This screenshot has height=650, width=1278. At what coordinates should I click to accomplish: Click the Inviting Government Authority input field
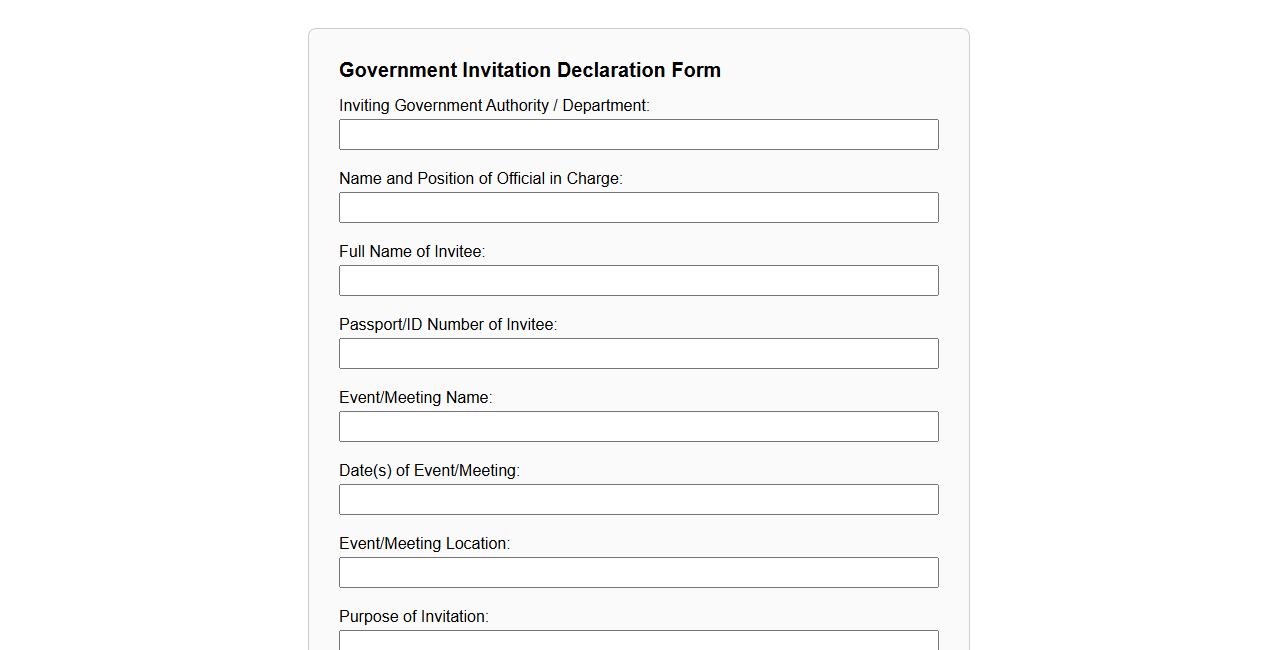click(638, 134)
